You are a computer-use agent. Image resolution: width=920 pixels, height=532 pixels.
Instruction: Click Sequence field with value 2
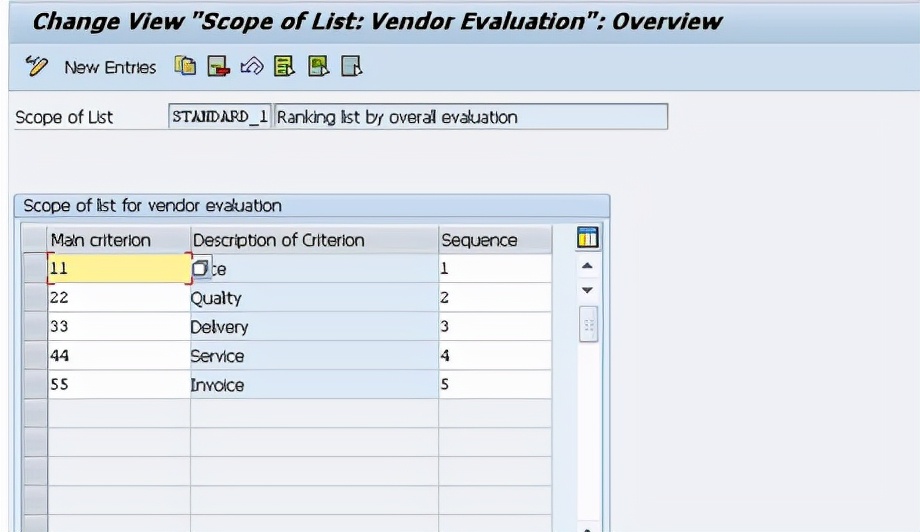[495, 297]
